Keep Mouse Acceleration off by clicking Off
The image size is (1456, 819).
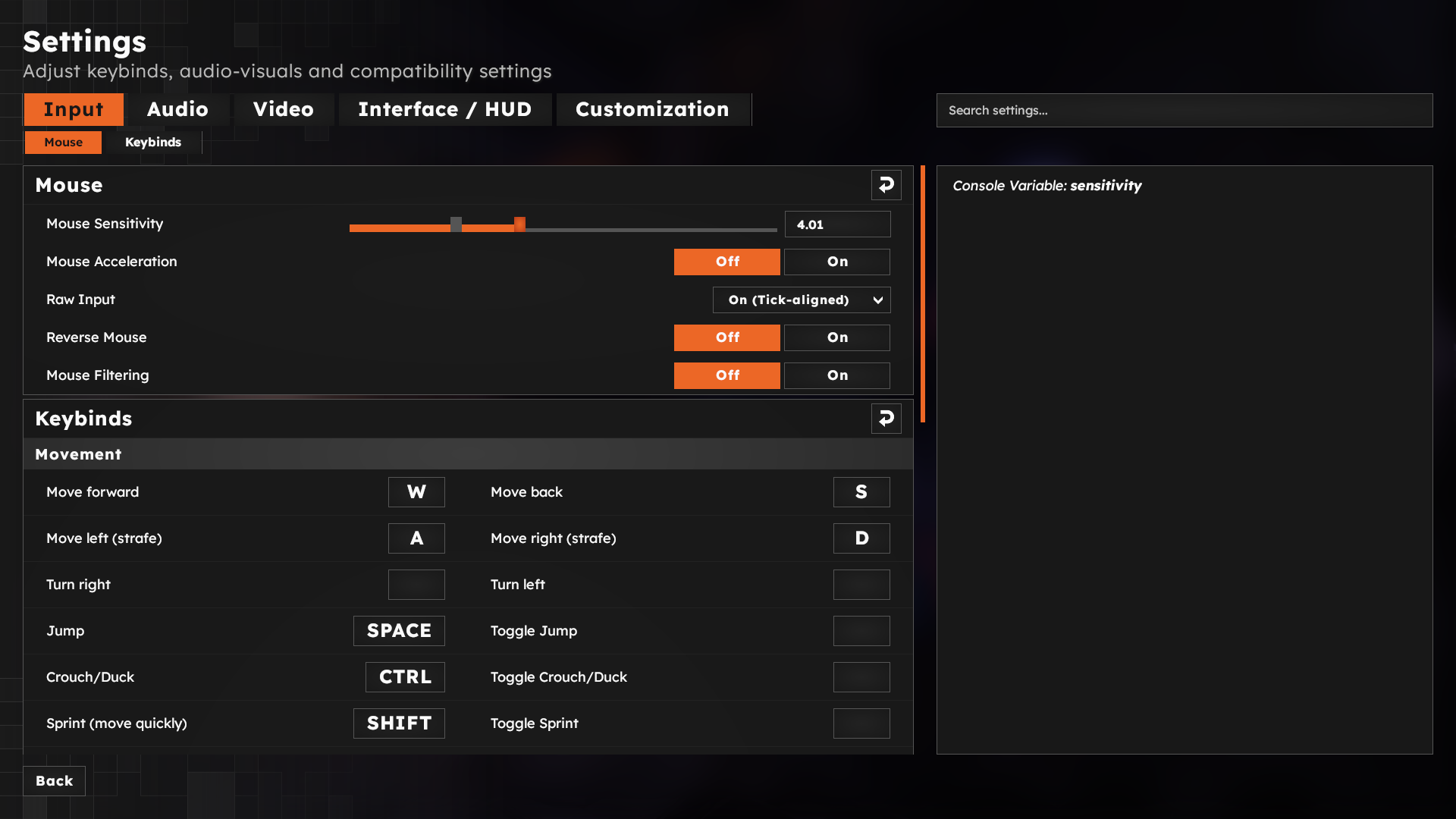pyautogui.click(x=726, y=262)
